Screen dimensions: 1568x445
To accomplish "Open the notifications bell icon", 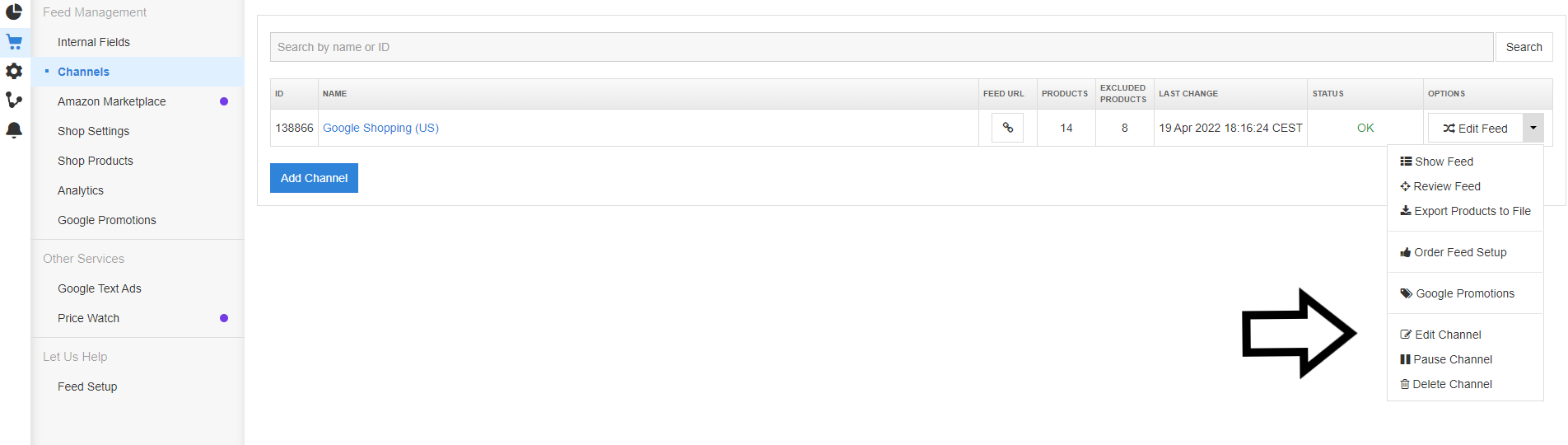I will [x=14, y=130].
